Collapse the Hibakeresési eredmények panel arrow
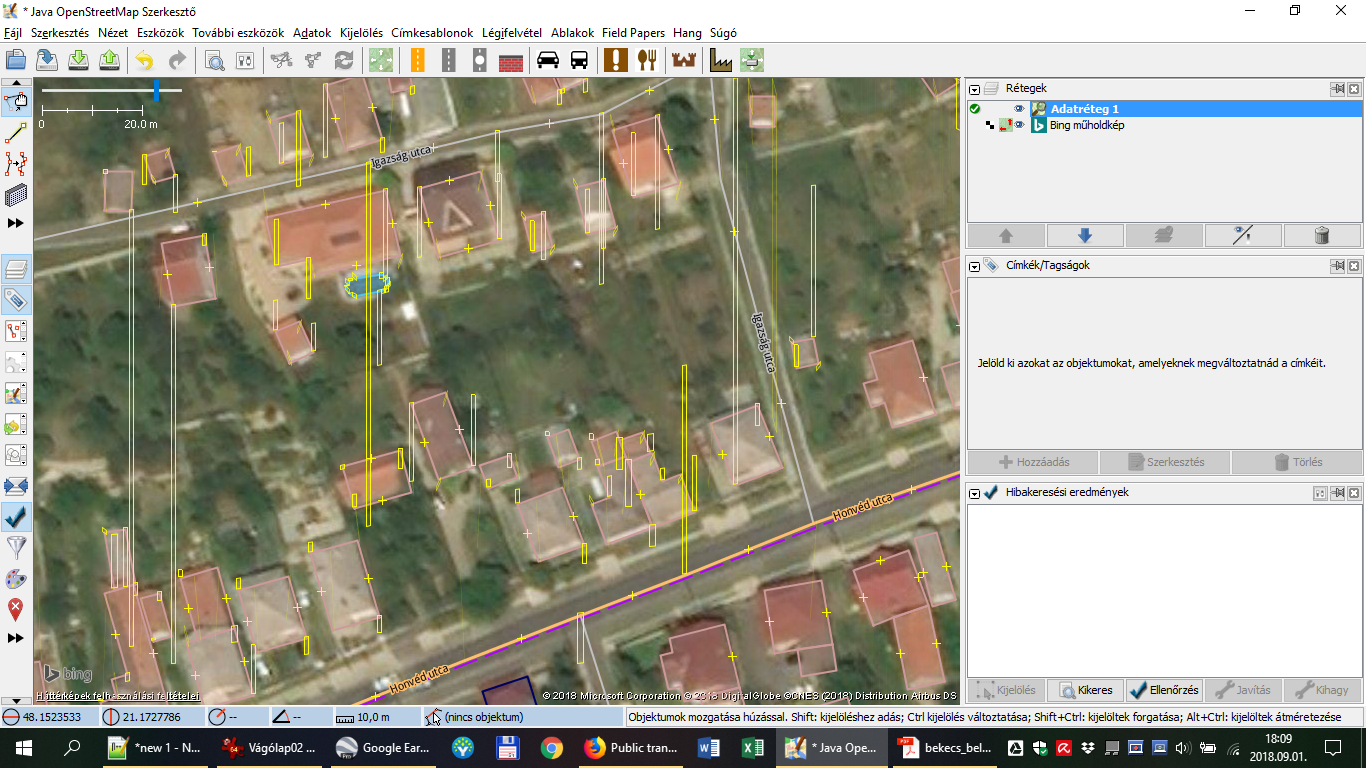This screenshot has height=768, width=1366. pyautogui.click(x=975, y=493)
